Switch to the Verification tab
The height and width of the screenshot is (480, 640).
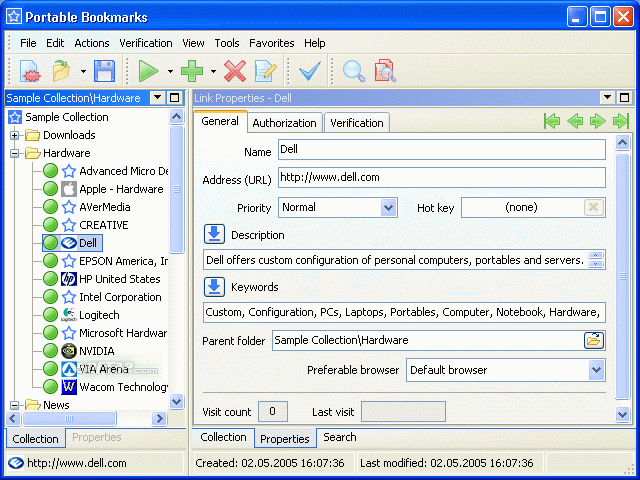click(357, 123)
